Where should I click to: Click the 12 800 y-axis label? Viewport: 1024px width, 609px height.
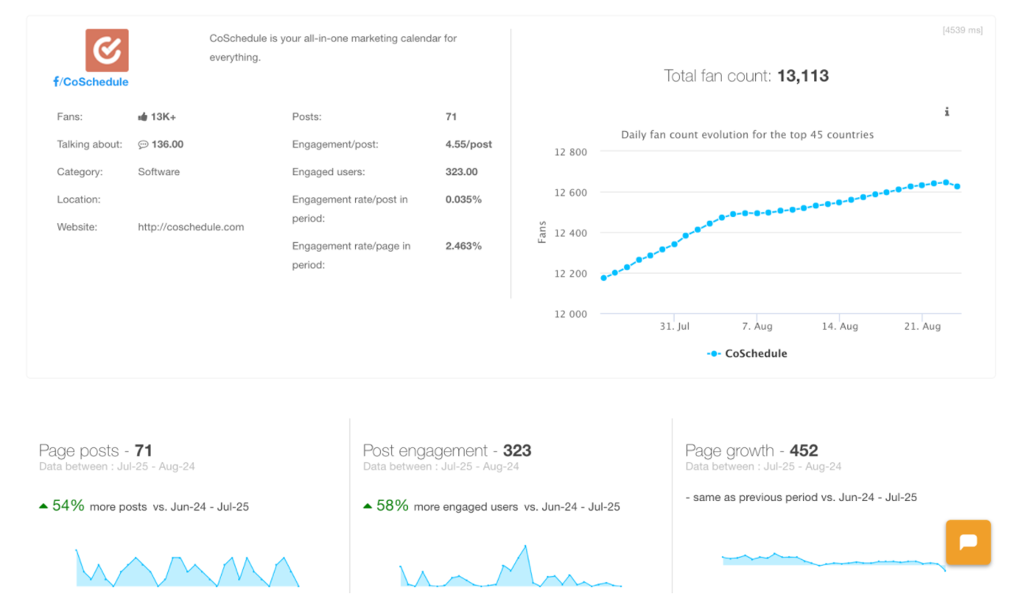[x=571, y=152]
